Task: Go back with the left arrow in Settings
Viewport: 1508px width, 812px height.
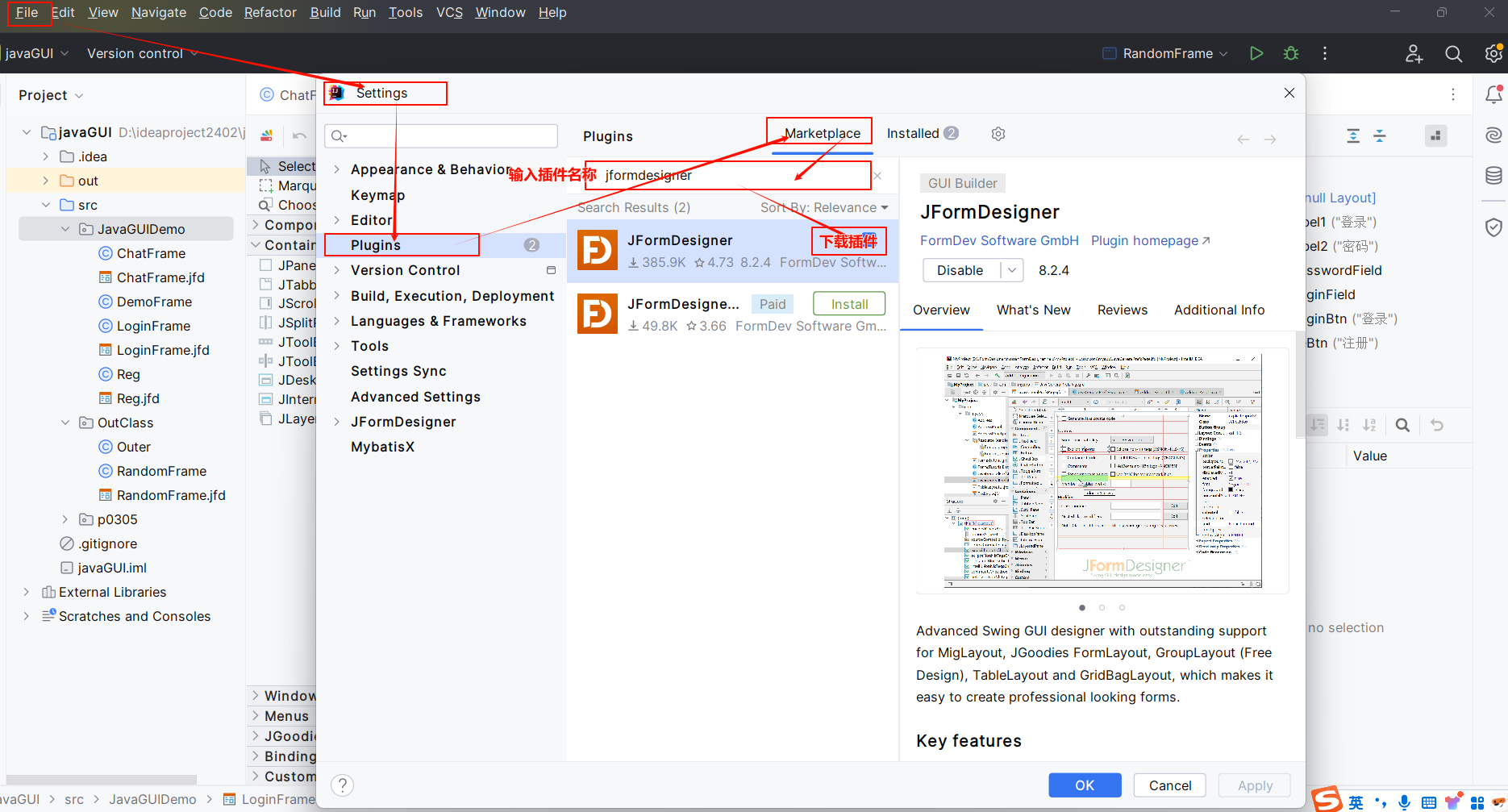Action: [x=1243, y=139]
